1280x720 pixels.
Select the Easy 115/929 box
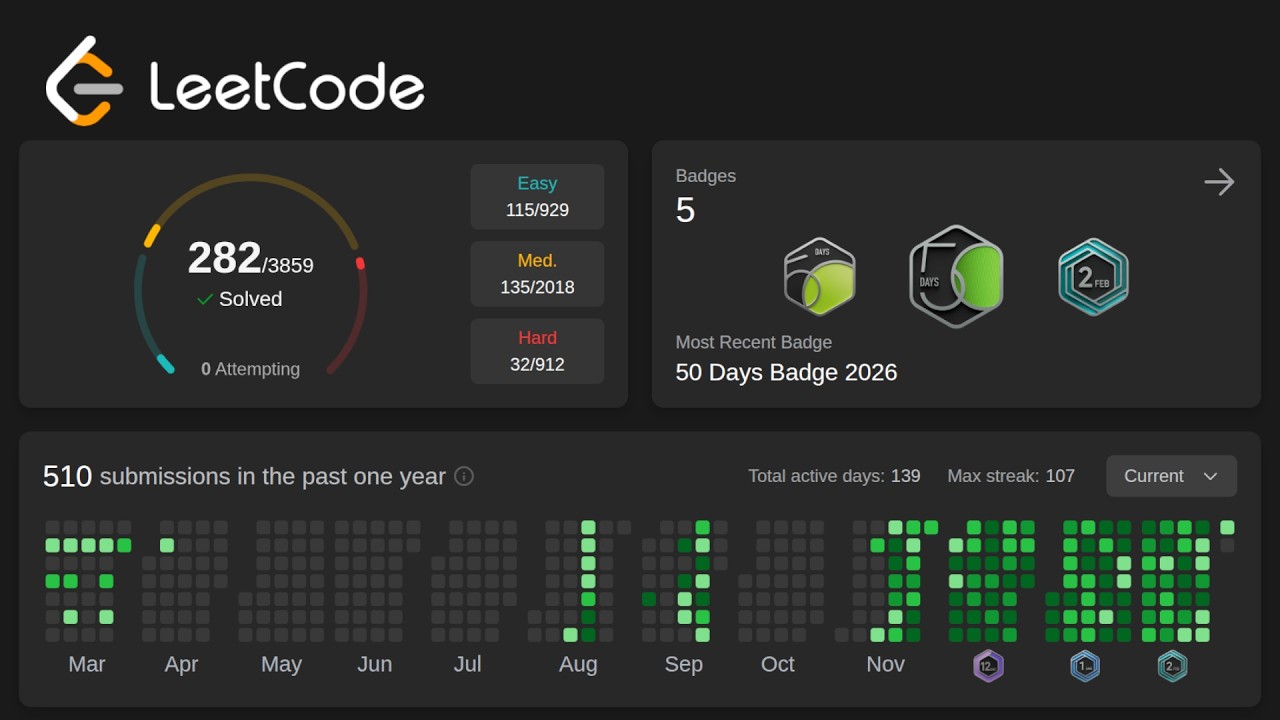click(x=537, y=197)
